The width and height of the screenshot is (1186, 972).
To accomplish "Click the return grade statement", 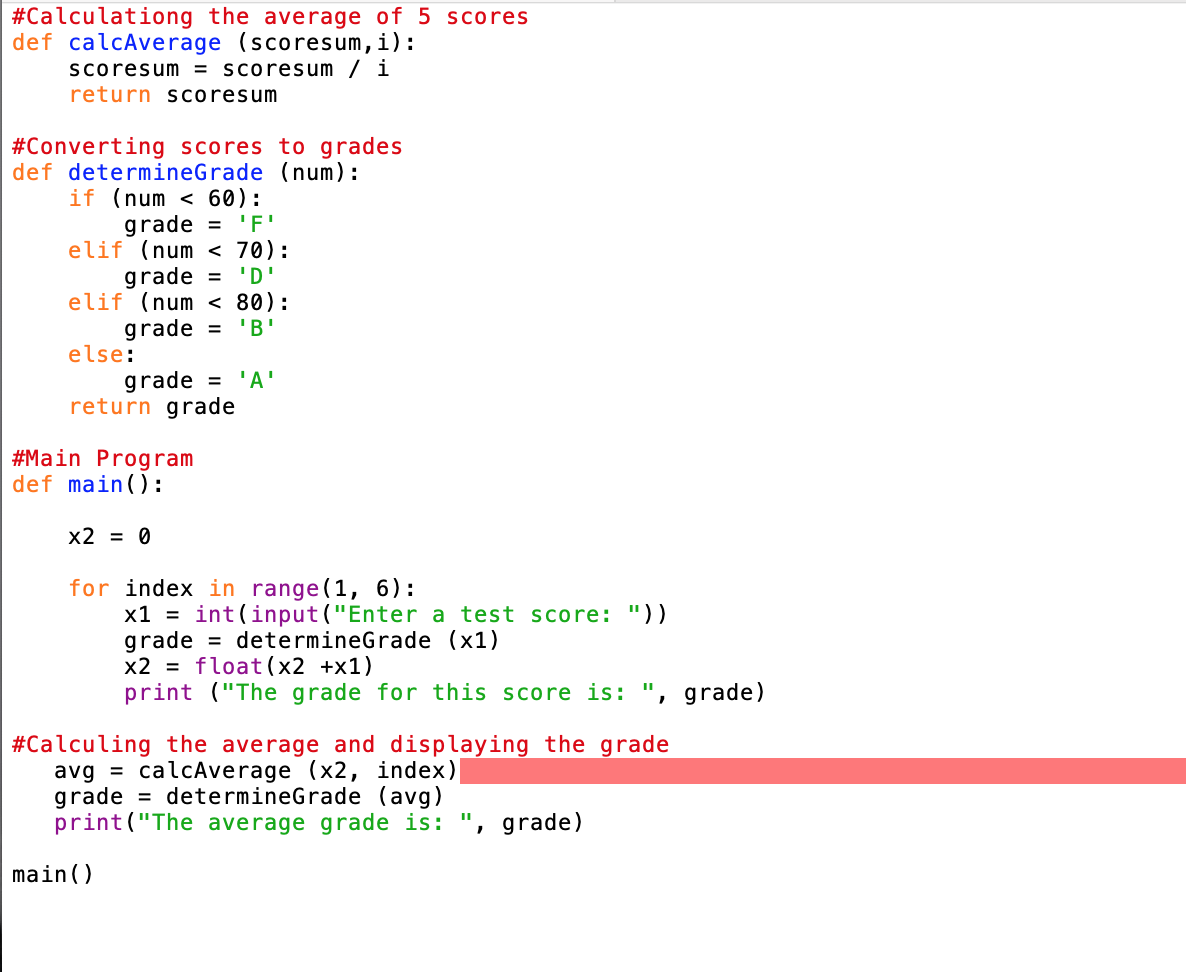I will click(150, 406).
